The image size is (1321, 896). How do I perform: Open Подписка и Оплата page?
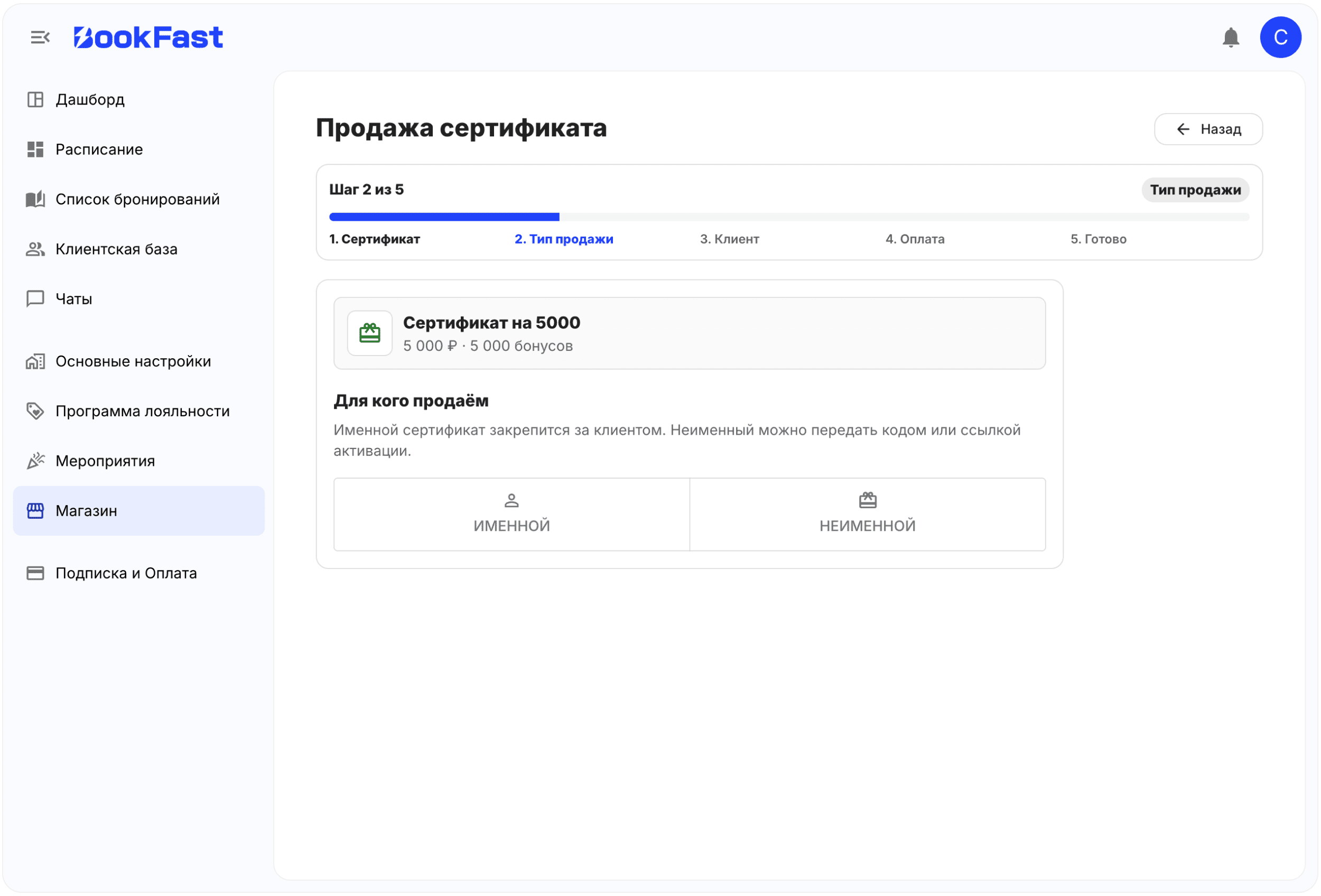coord(138,573)
